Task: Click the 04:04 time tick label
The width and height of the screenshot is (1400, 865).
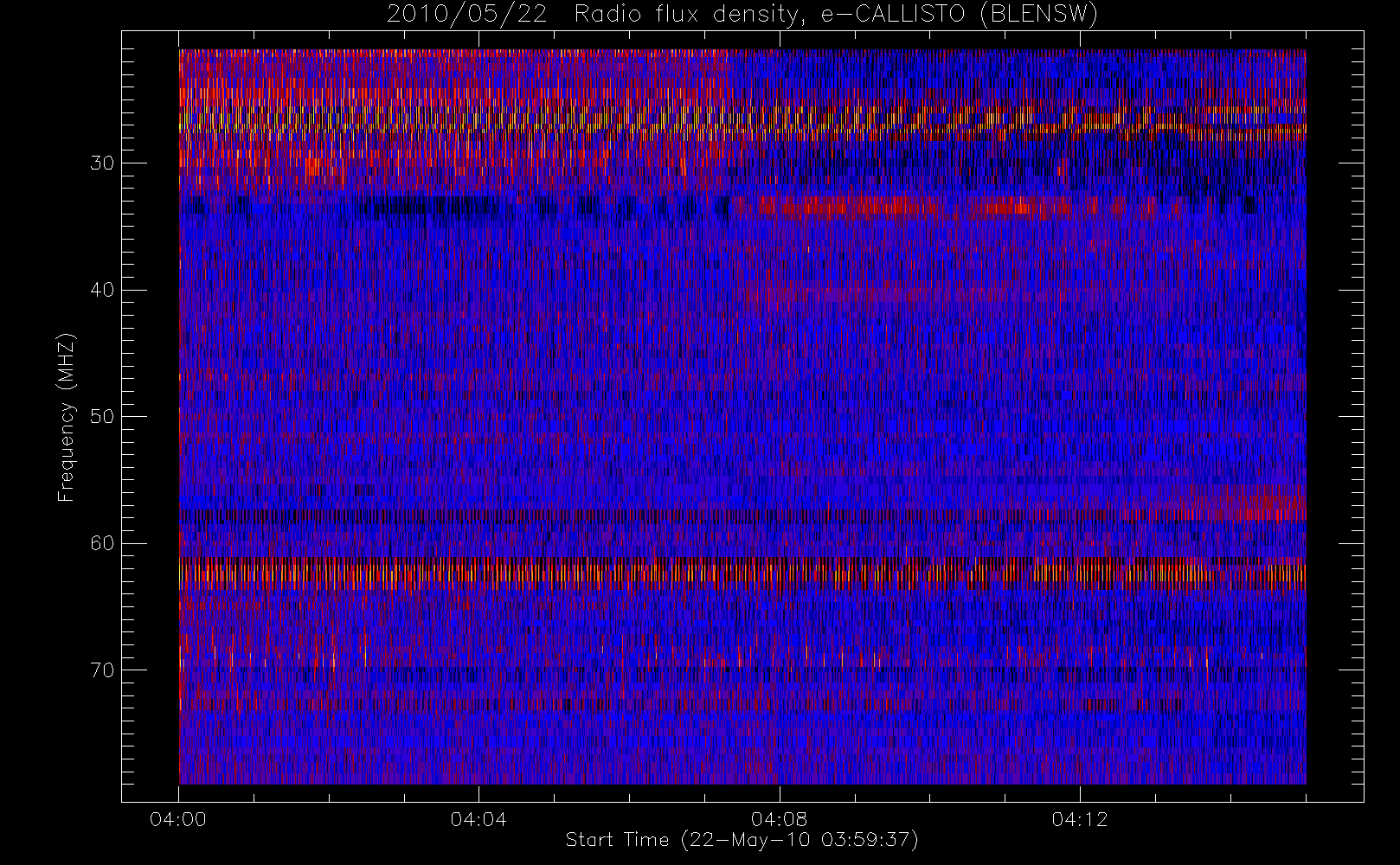Action: 478,819
